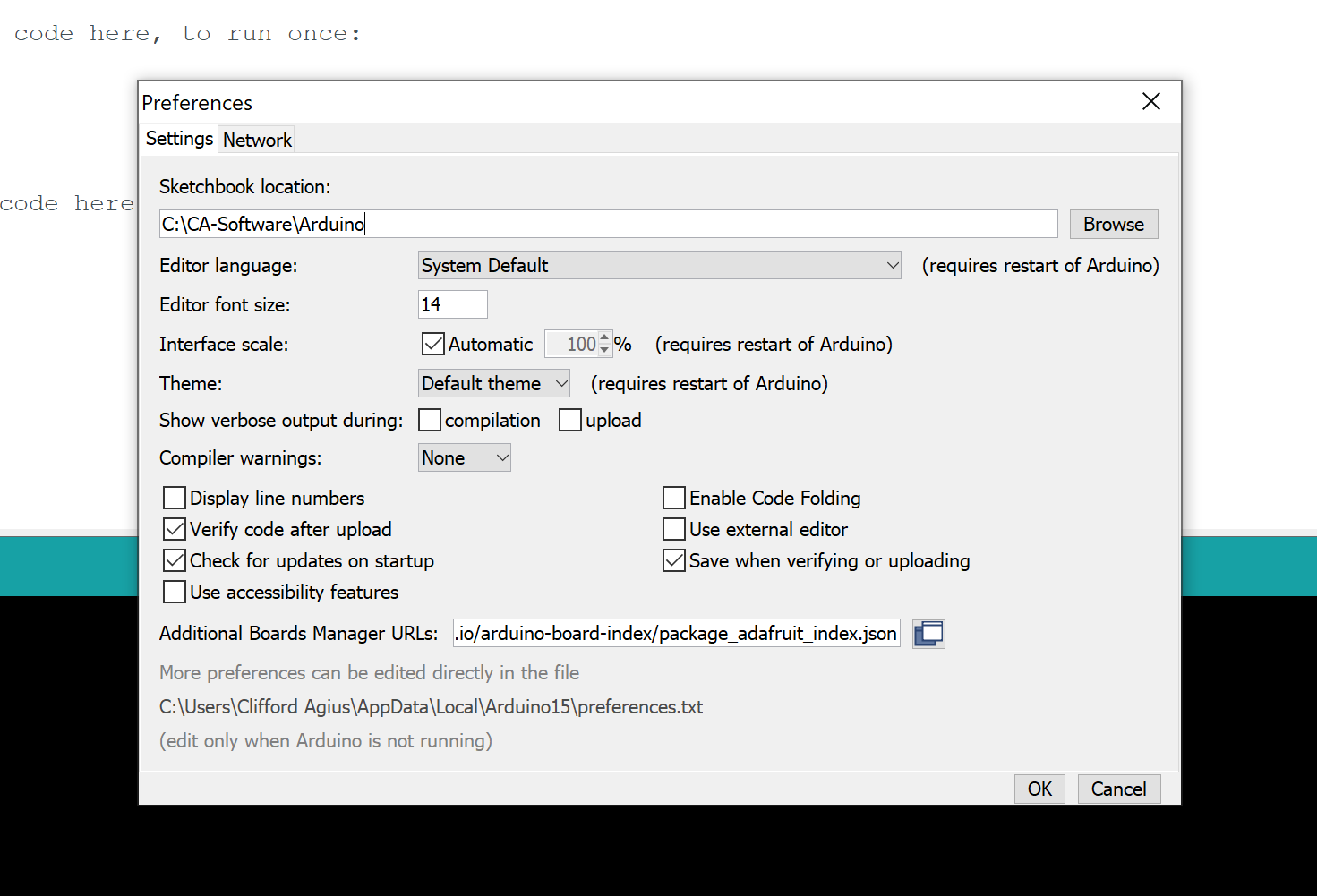
Task: Close the Preferences dialog with X
Action: pos(1151,101)
